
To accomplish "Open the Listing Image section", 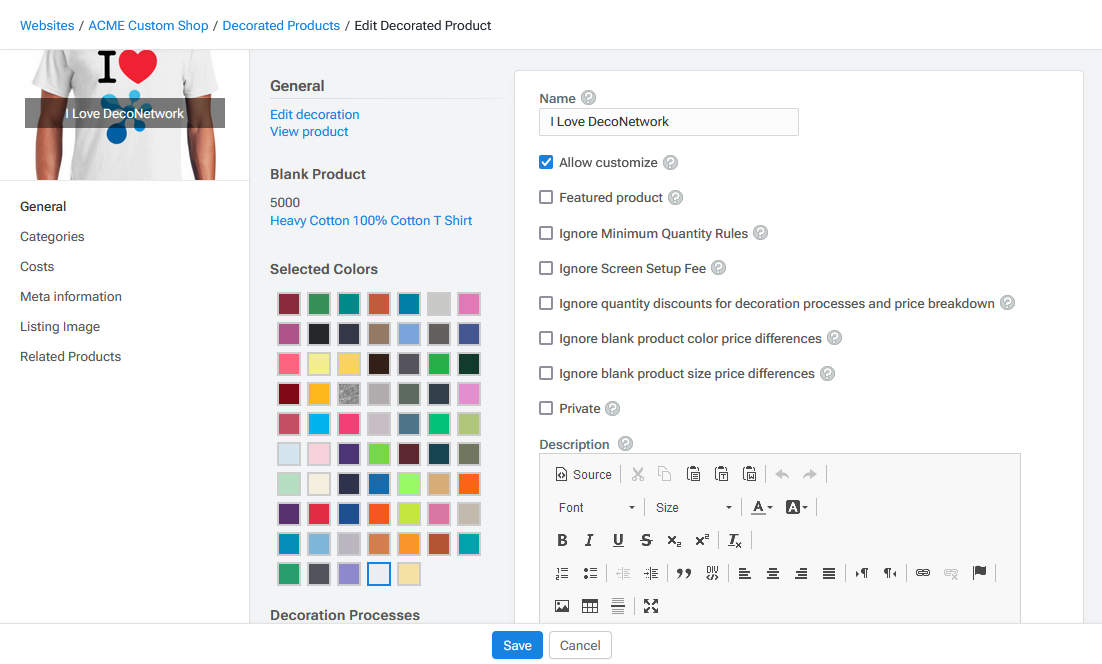I will [60, 327].
